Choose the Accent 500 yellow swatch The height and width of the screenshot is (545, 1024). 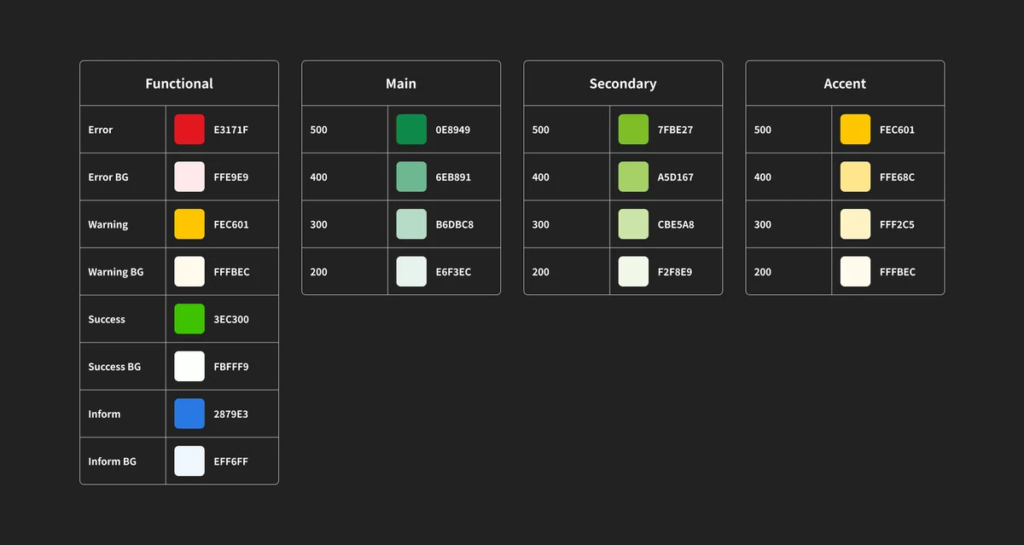tap(856, 129)
